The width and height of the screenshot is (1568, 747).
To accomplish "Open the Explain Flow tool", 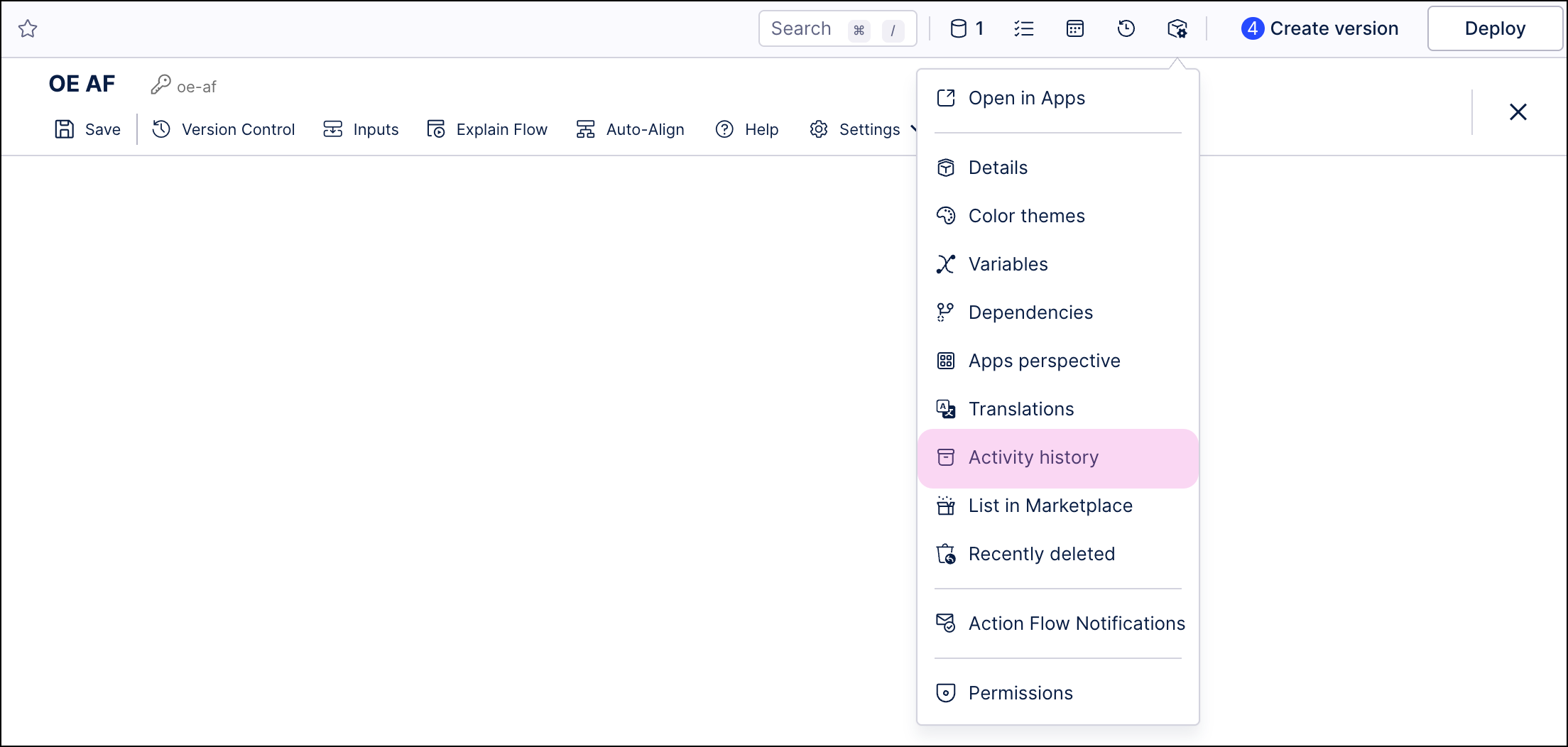I will [487, 129].
